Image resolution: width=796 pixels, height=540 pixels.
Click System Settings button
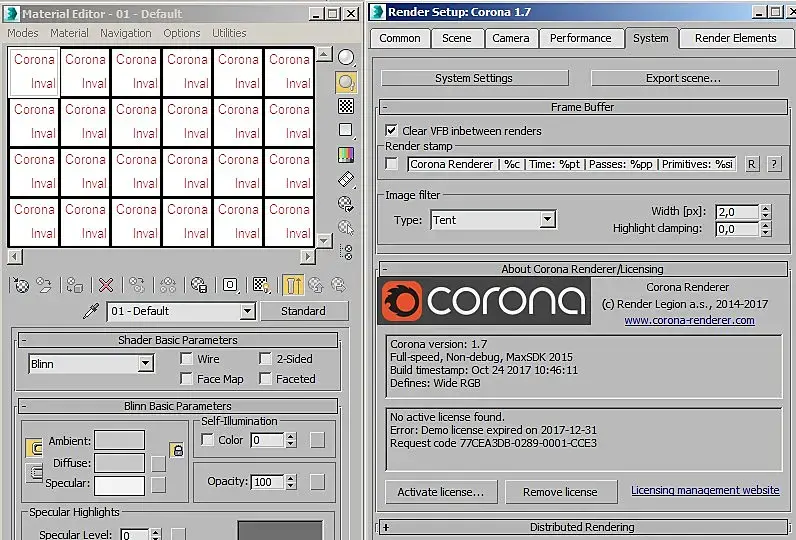(474, 78)
